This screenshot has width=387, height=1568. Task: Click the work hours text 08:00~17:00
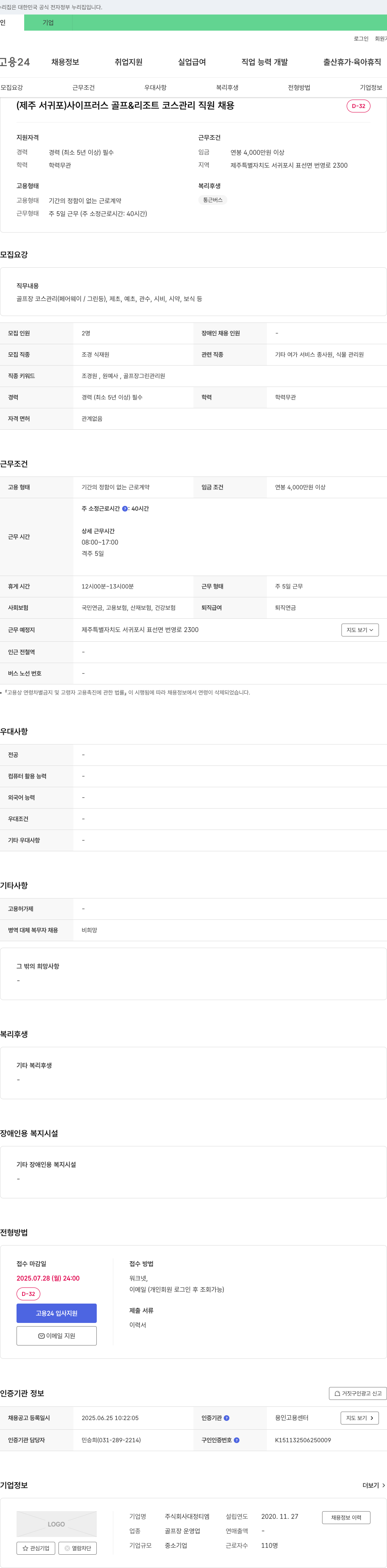100,542
